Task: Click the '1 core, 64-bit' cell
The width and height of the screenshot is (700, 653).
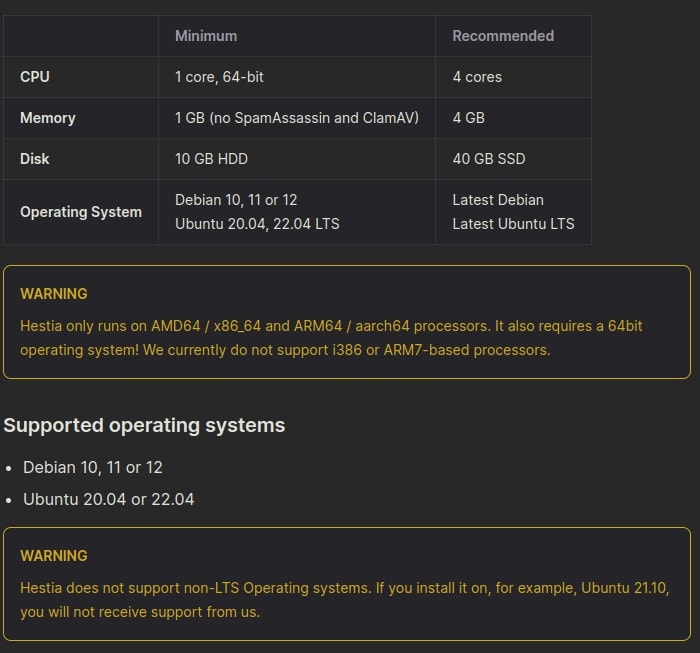Action: (x=219, y=77)
